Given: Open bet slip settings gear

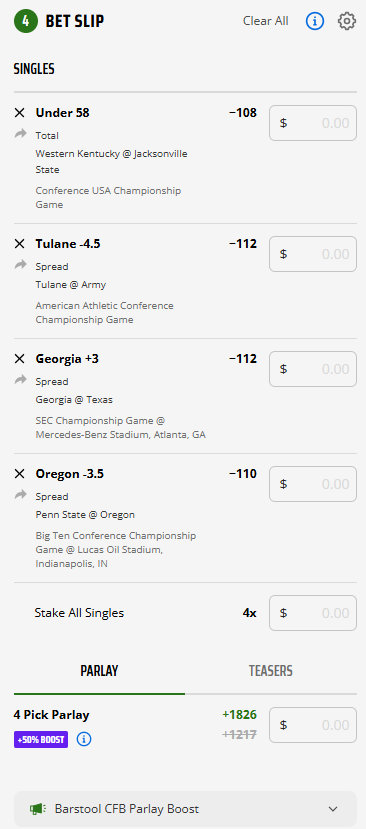Looking at the screenshot, I should pyautogui.click(x=347, y=21).
